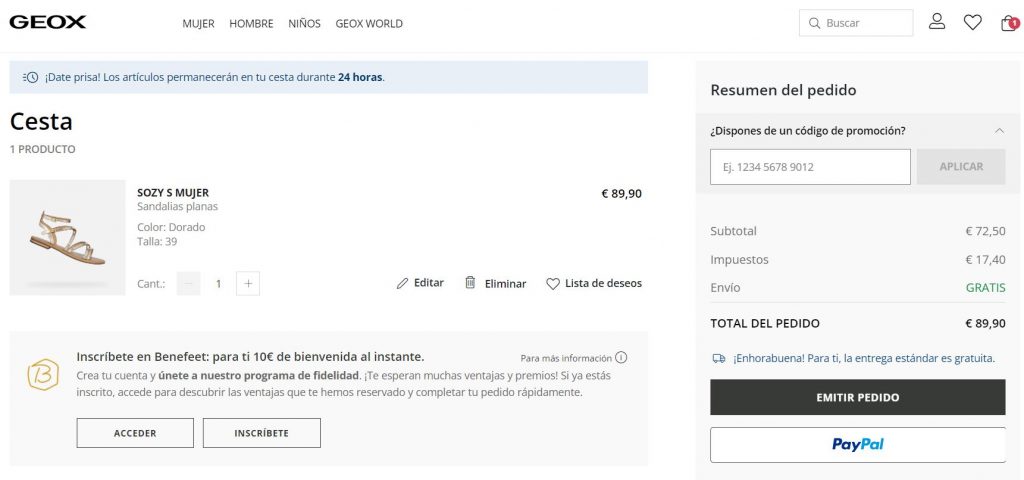Image resolution: width=1024 pixels, height=480 pixels.
Task: Decrease quantity with the minus button
Action: click(x=188, y=284)
